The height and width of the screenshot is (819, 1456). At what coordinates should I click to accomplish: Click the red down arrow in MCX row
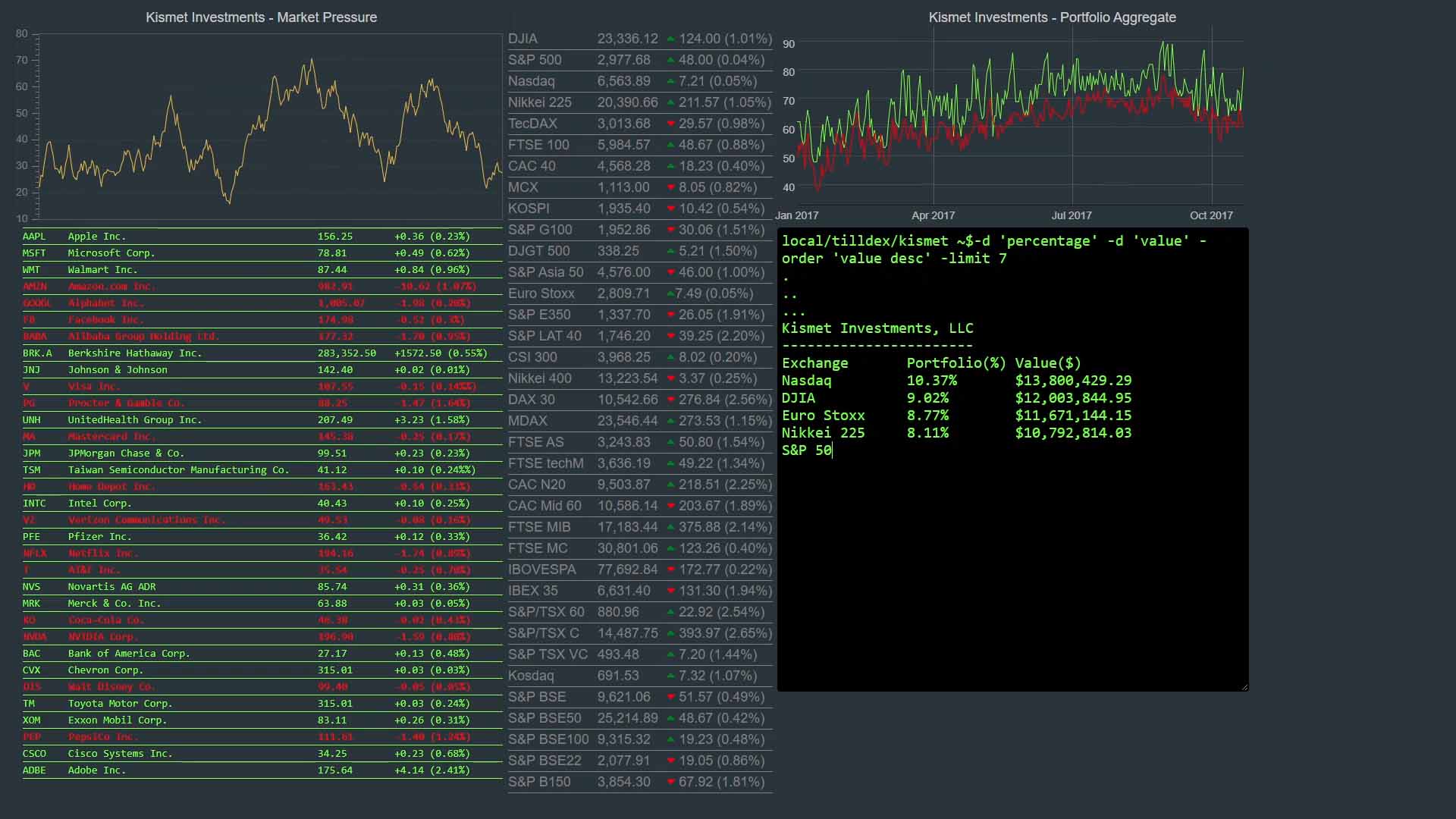671,187
